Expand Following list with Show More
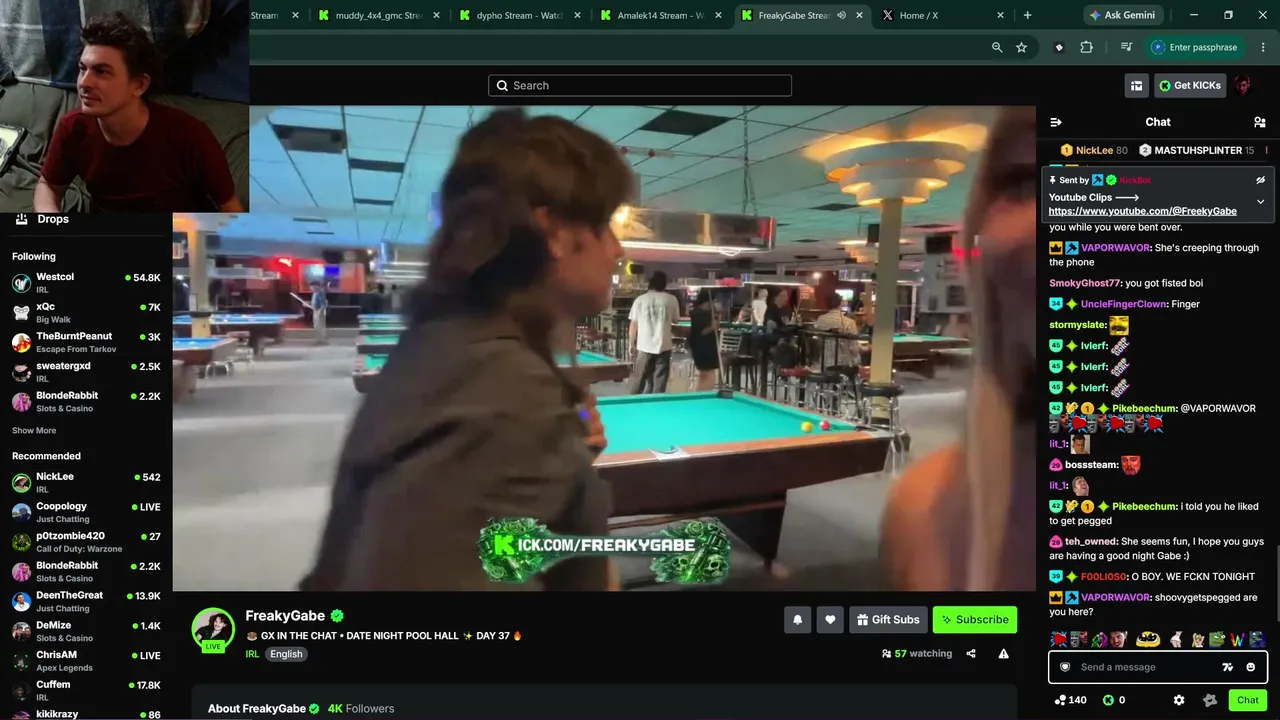This screenshot has height=720, width=1280. click(34, 431)
